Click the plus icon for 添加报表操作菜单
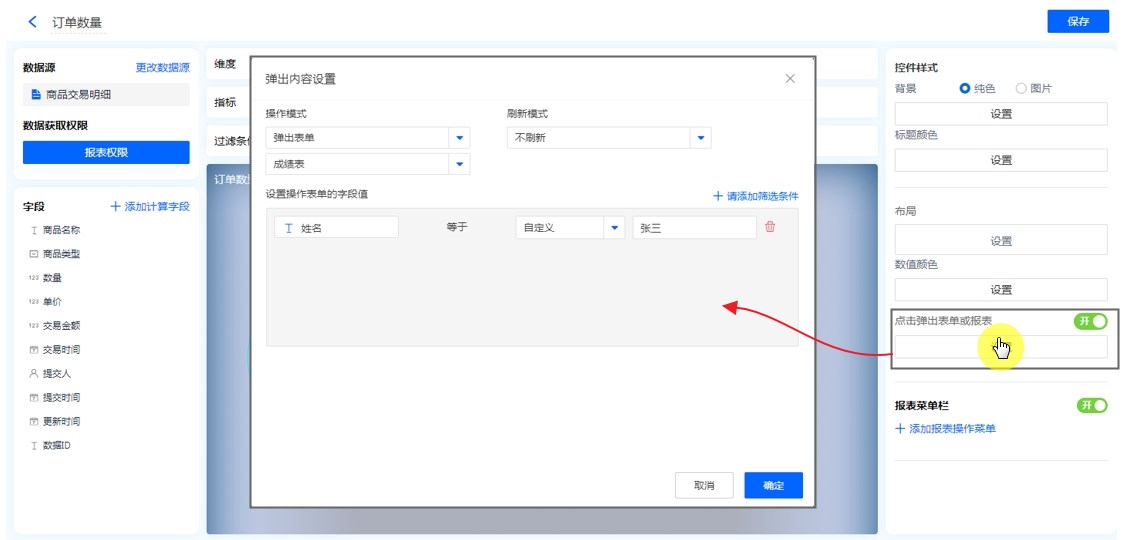The height and width of the screenshot is (540, 1147). (900, 429)
